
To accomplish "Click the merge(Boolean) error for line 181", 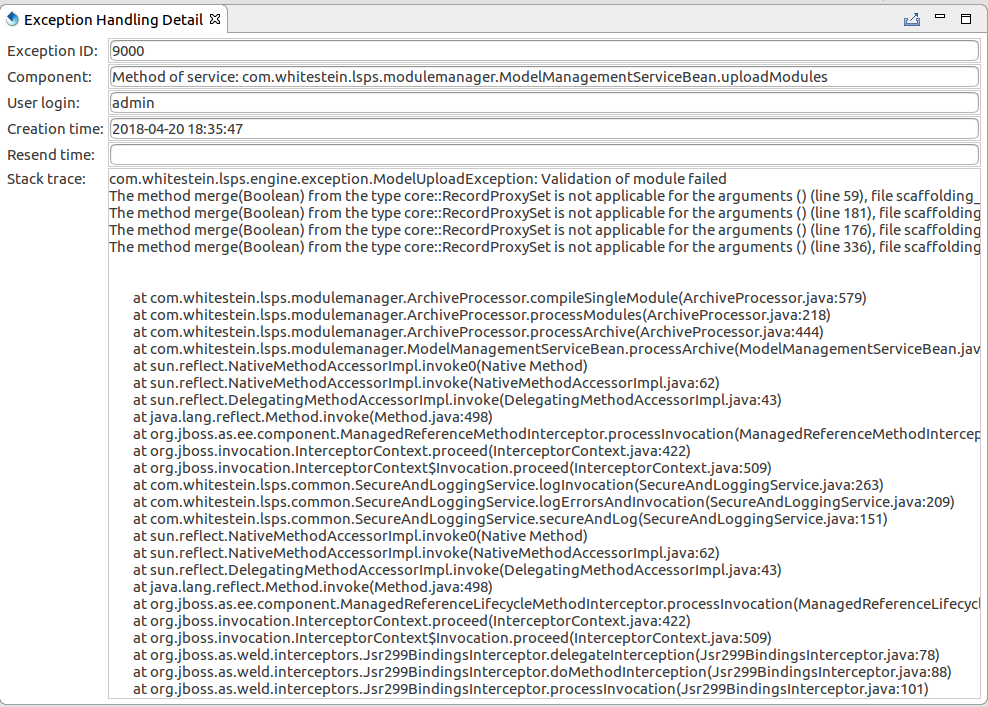I will pyautogui.click(x=544, y=213).
